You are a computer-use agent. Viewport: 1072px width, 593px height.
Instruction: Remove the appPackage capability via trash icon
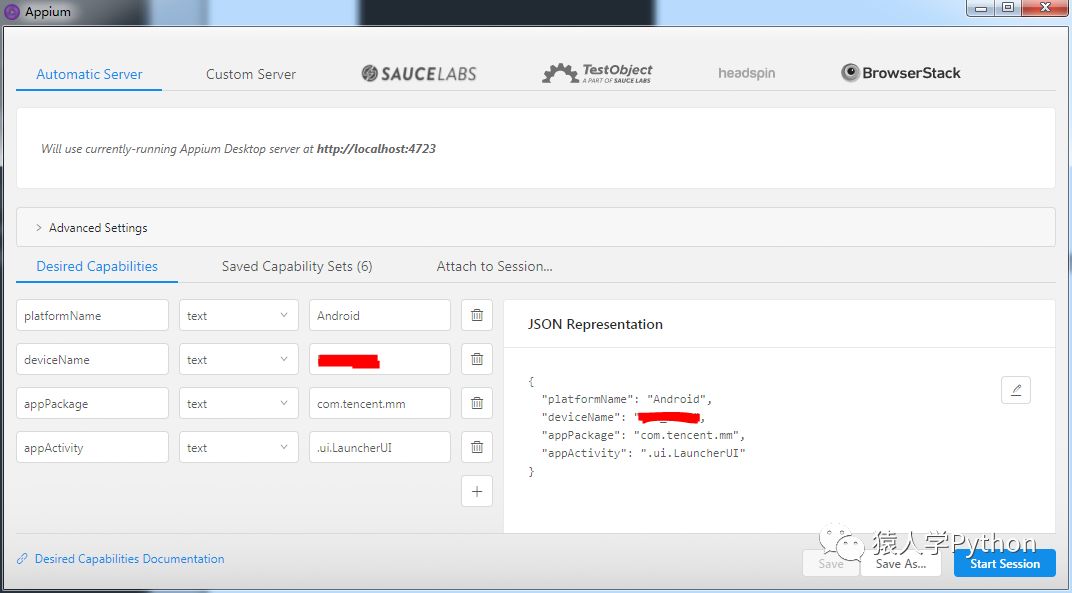[477, 404]
